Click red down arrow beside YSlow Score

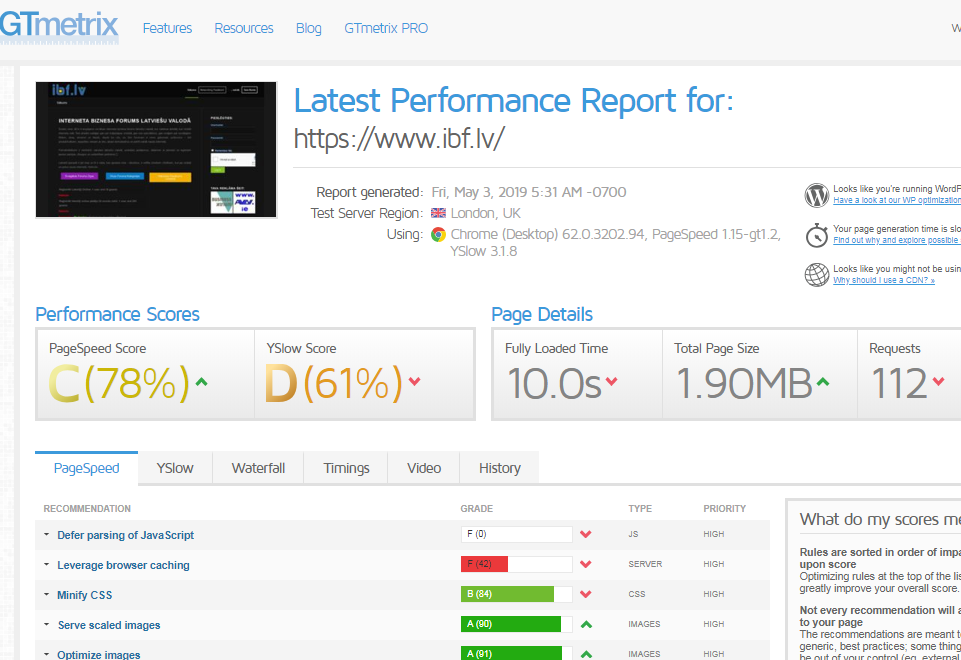(x=414, y=381)
